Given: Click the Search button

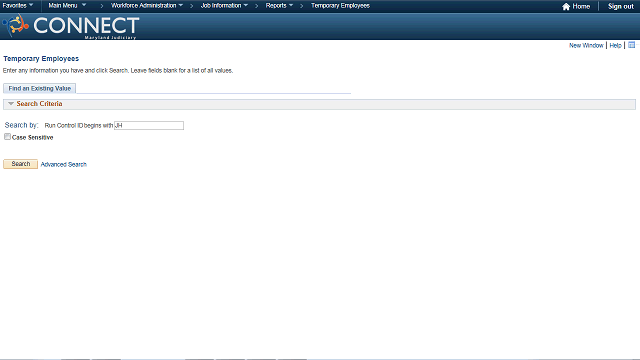Looking at the screenshot, I should [x=20, y=164].
